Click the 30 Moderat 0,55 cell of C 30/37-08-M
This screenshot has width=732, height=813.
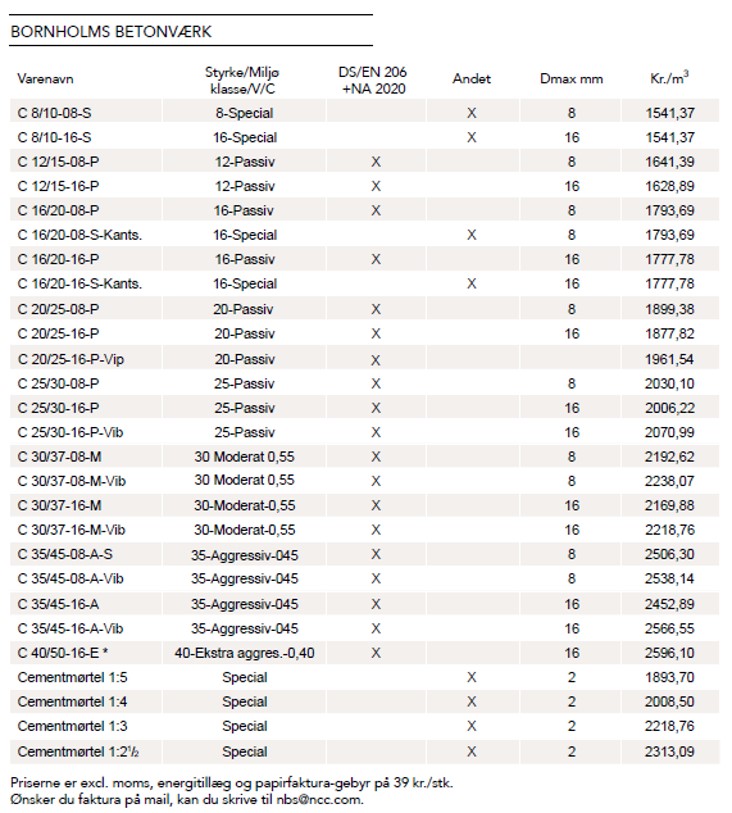coord(244,457)
